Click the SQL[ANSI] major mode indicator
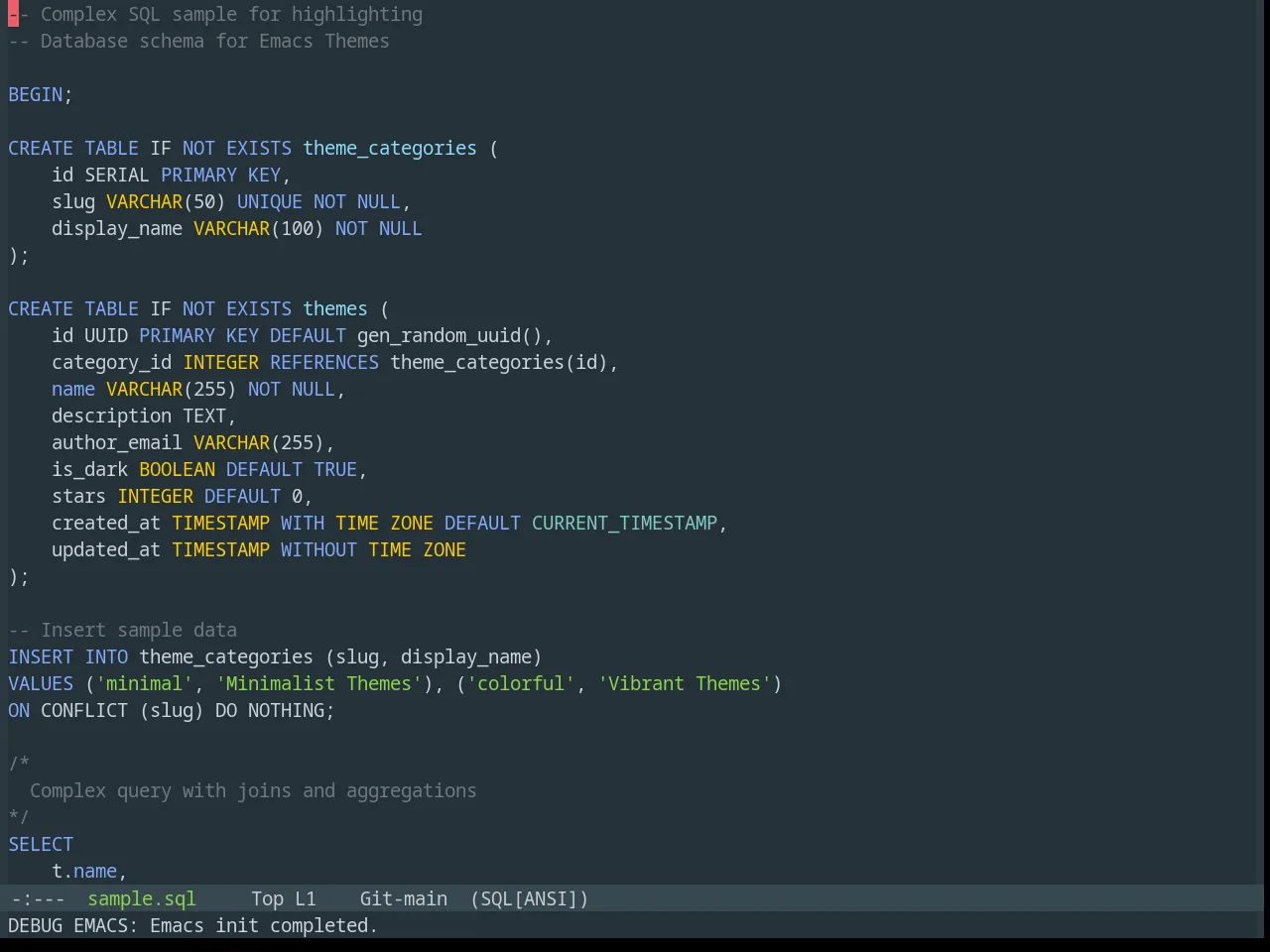 530,898
